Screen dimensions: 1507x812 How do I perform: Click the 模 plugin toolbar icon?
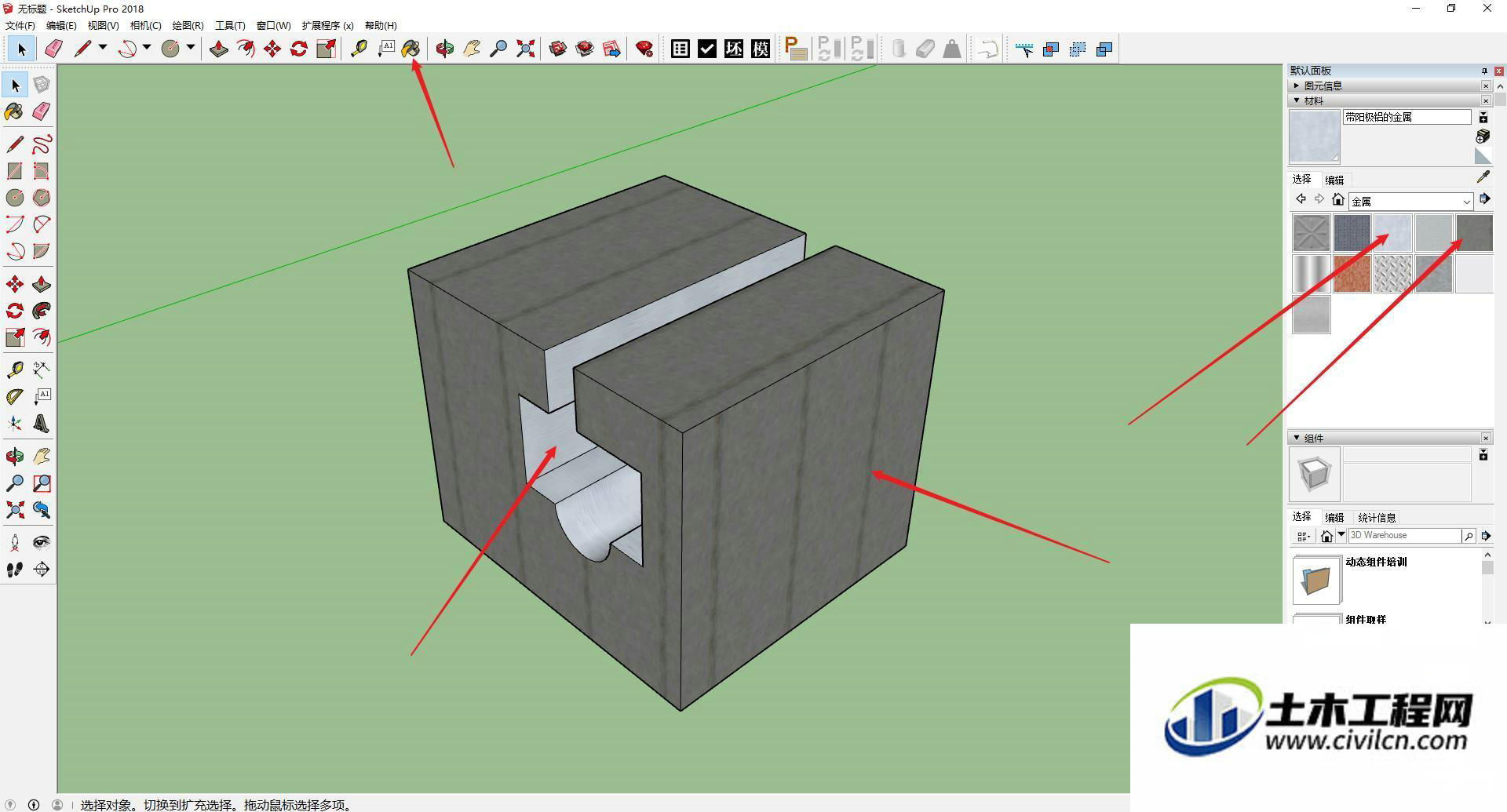(x=761, y=49)
